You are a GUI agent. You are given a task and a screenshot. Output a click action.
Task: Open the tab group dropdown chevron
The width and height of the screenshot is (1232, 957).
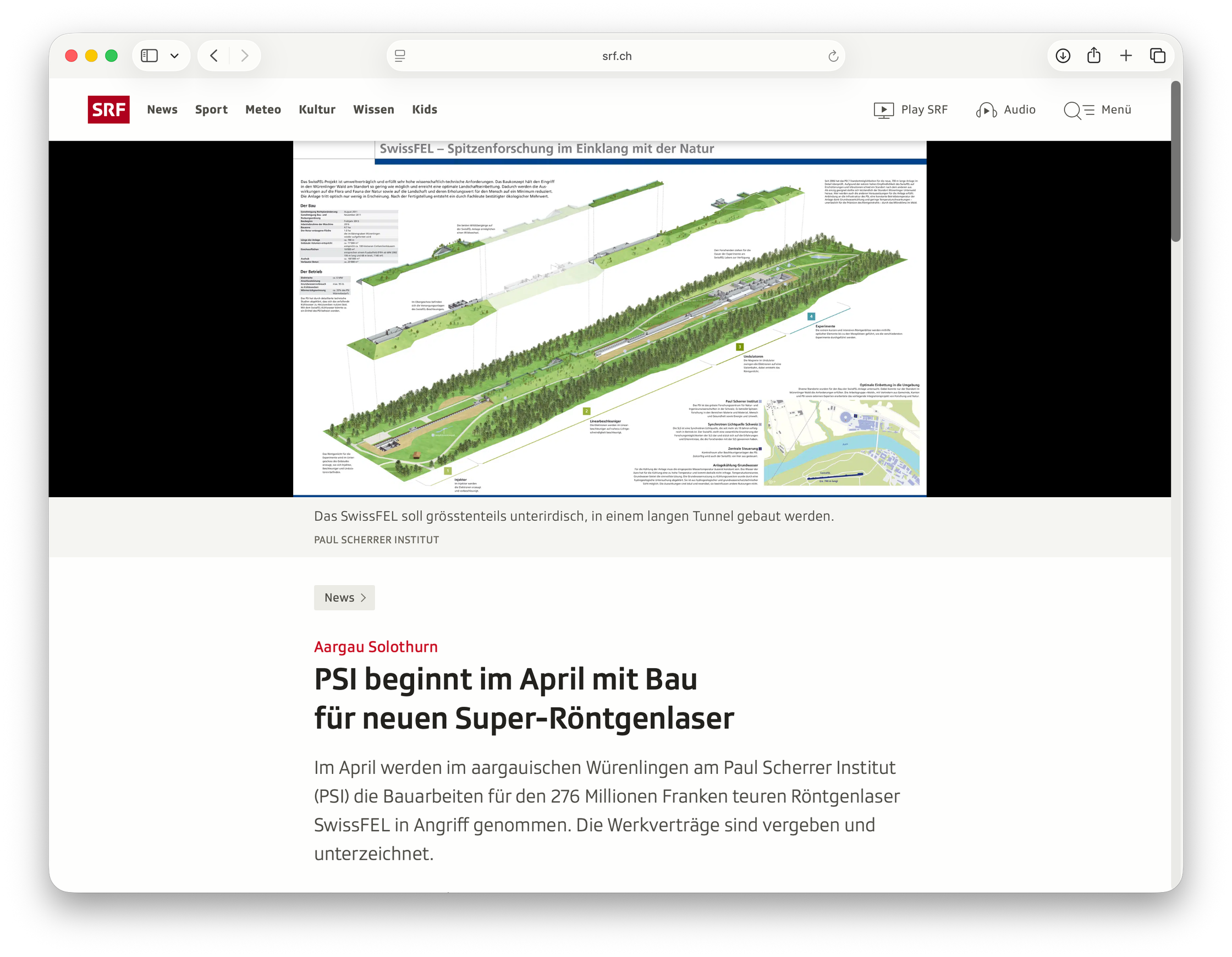174,56
